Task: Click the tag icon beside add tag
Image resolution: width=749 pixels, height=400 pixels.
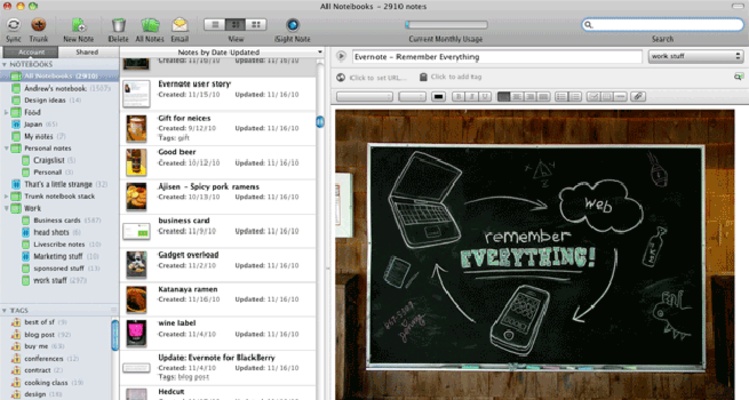Action: click(x=423, y=76)
